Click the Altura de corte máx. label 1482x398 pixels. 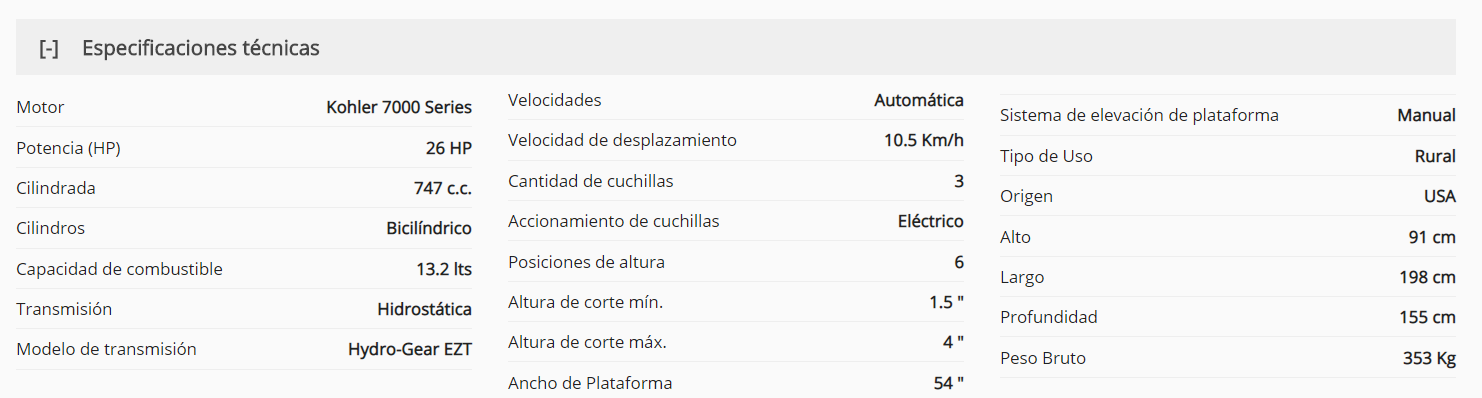(587, 342)
